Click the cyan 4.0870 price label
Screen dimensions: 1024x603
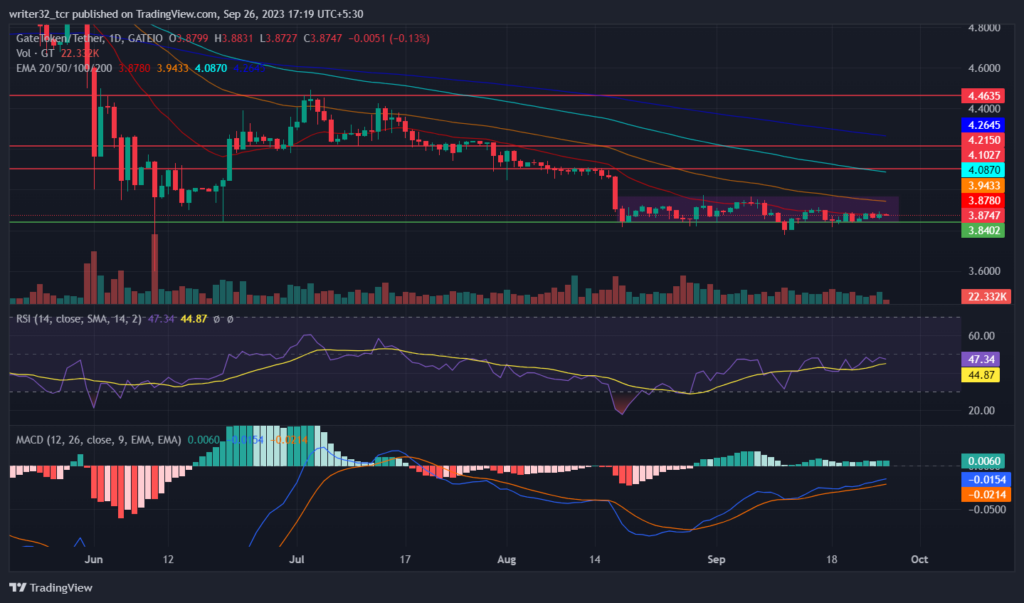tap(984, 170)
